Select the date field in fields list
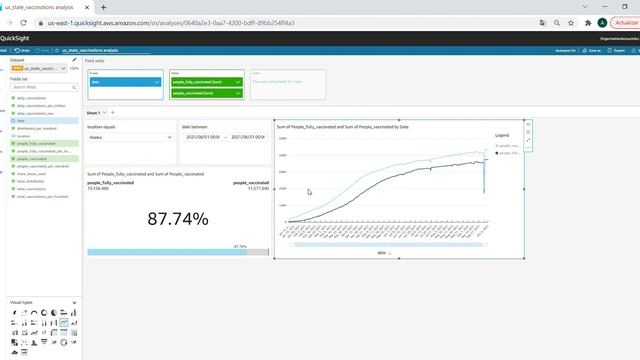 tap(44, 121)
